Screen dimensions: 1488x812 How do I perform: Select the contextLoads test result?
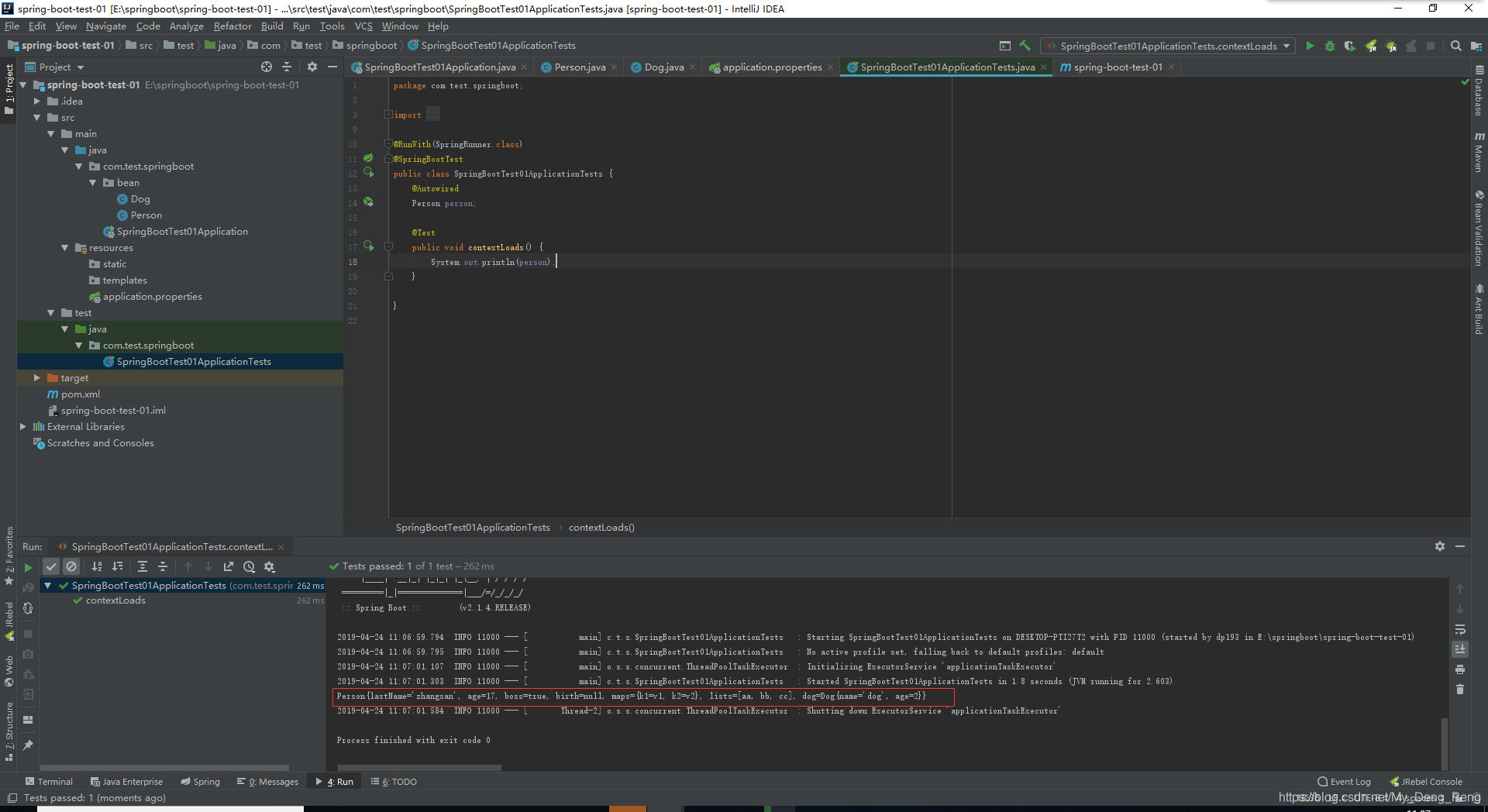click(x=115, y=600)
